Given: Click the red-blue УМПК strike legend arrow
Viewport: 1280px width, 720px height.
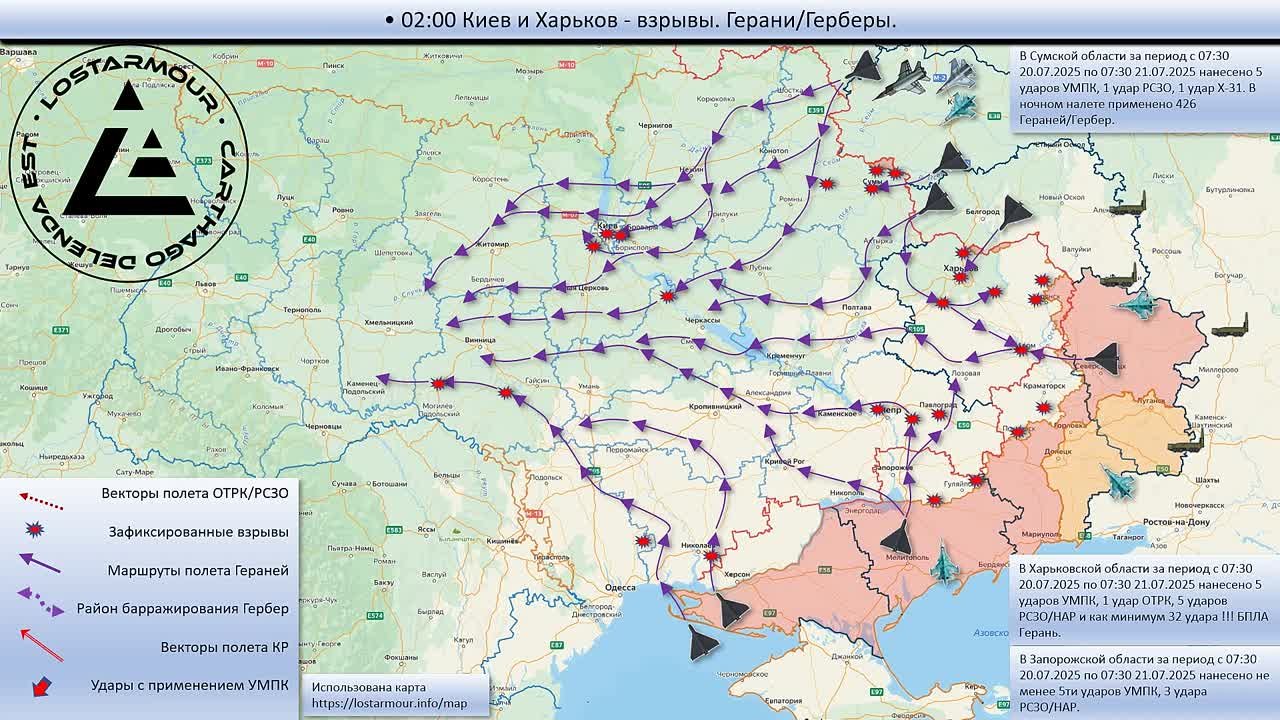Looking at the screenshot, I should click(x=42, y=687).
